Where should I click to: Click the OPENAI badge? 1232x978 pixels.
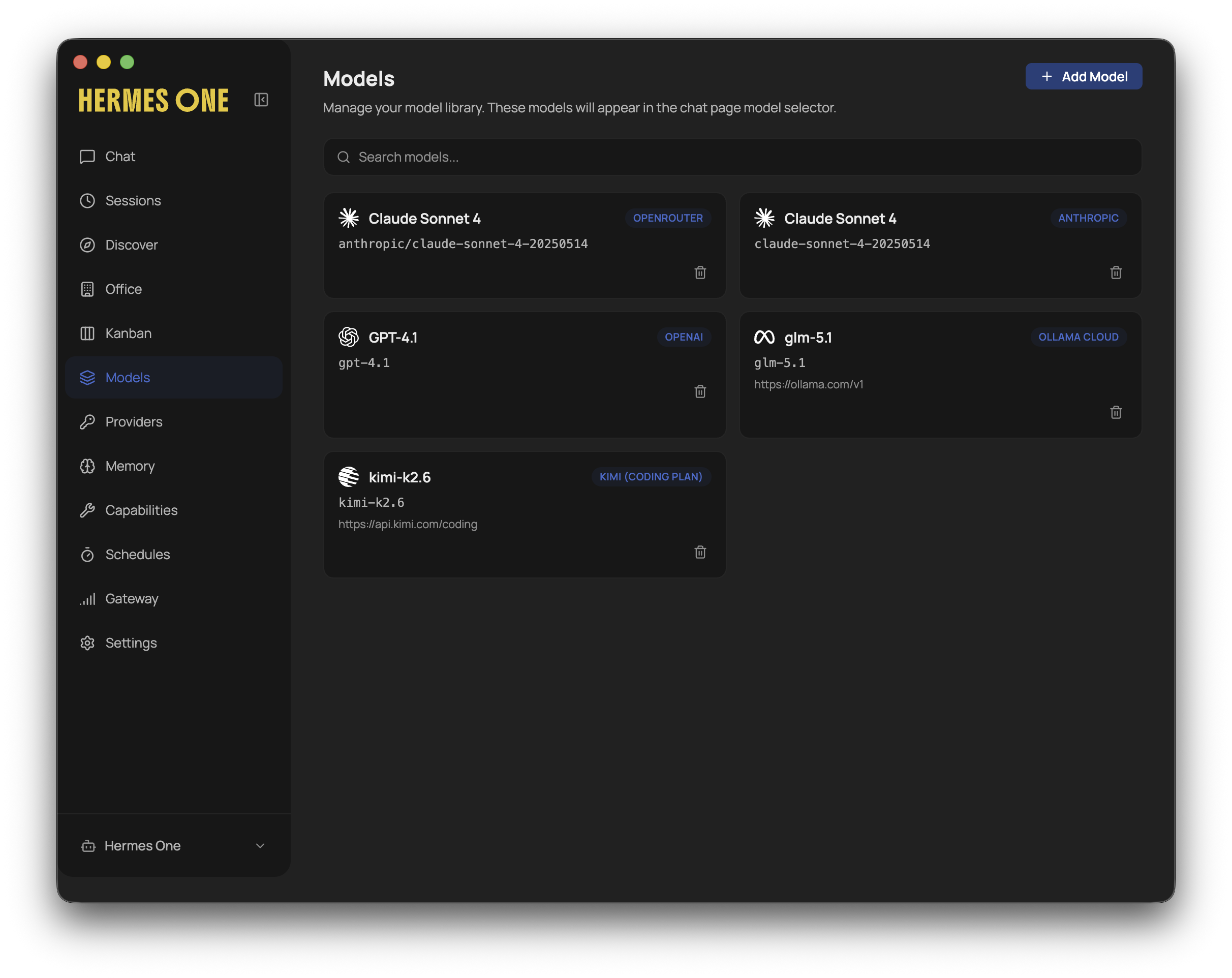coord(684,337)
